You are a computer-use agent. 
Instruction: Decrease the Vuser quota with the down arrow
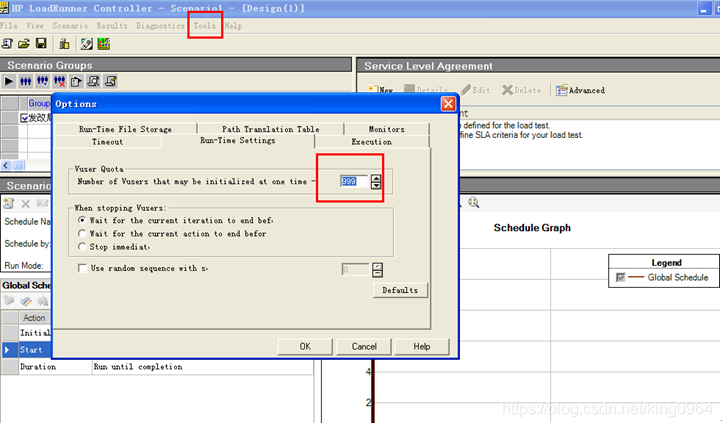[x=376, y=185]
